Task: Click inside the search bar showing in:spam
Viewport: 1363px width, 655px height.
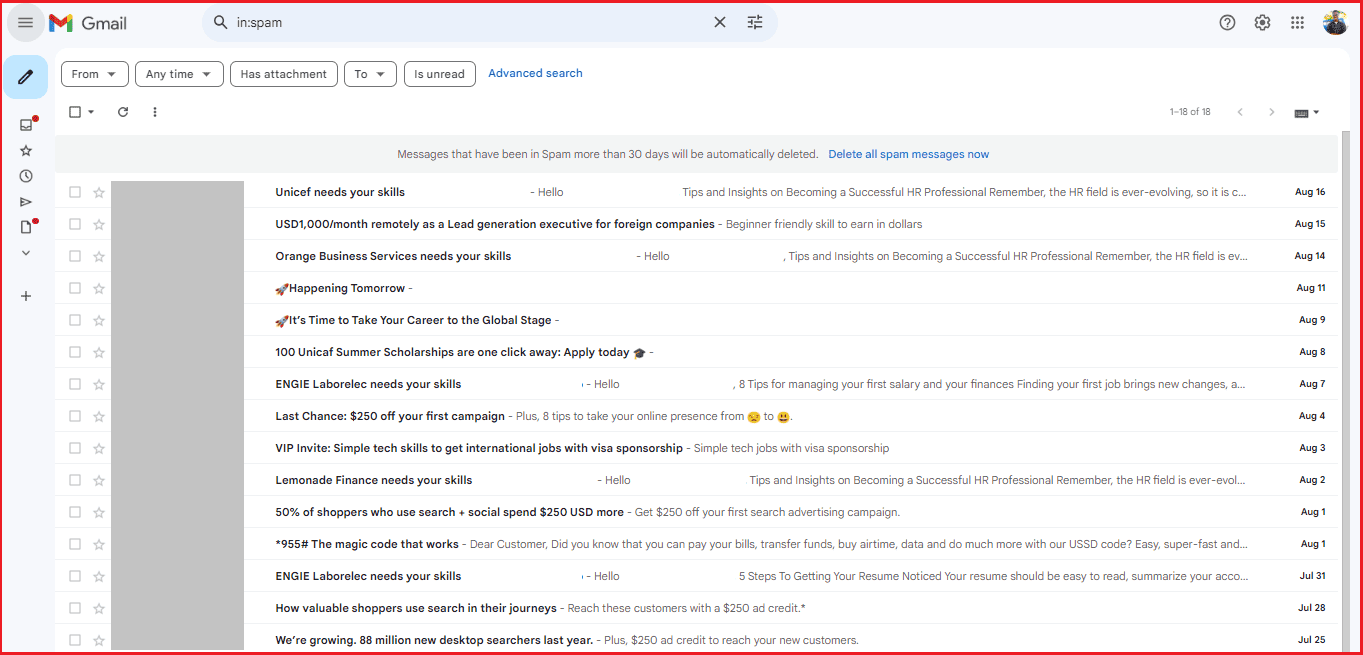Action: [450, 21]
